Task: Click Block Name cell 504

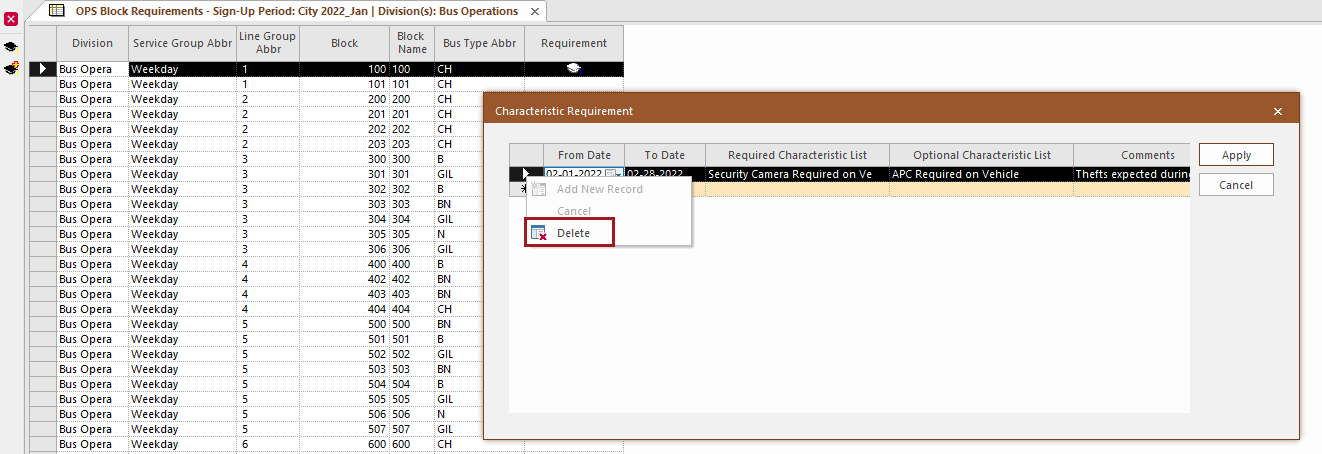Action: [x=411, y=384]
